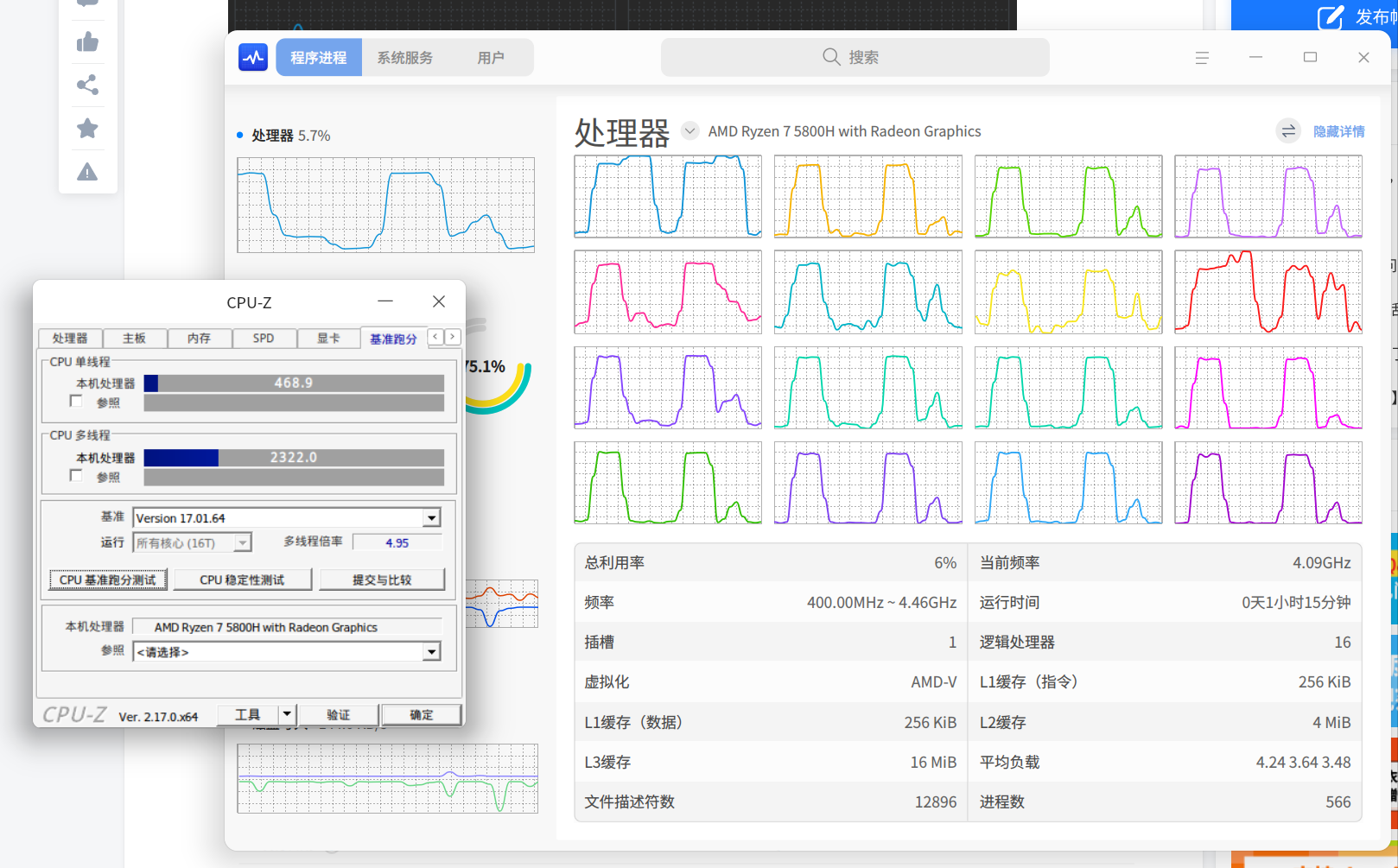Click the share icon in left sidebar
Viewport: 1398px width, 868px height.
(87, 85)
